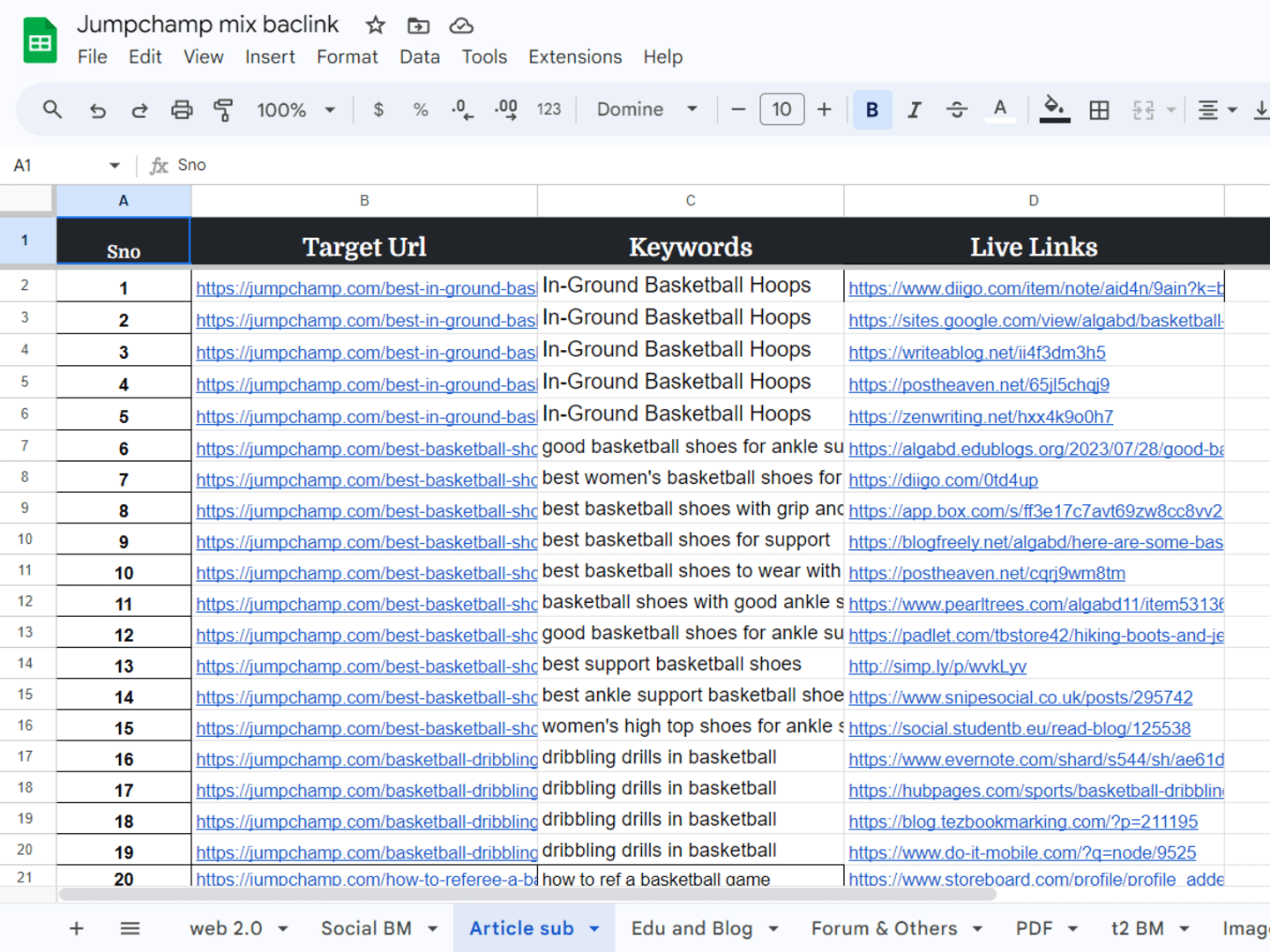Check cloud save status icon

461,26
